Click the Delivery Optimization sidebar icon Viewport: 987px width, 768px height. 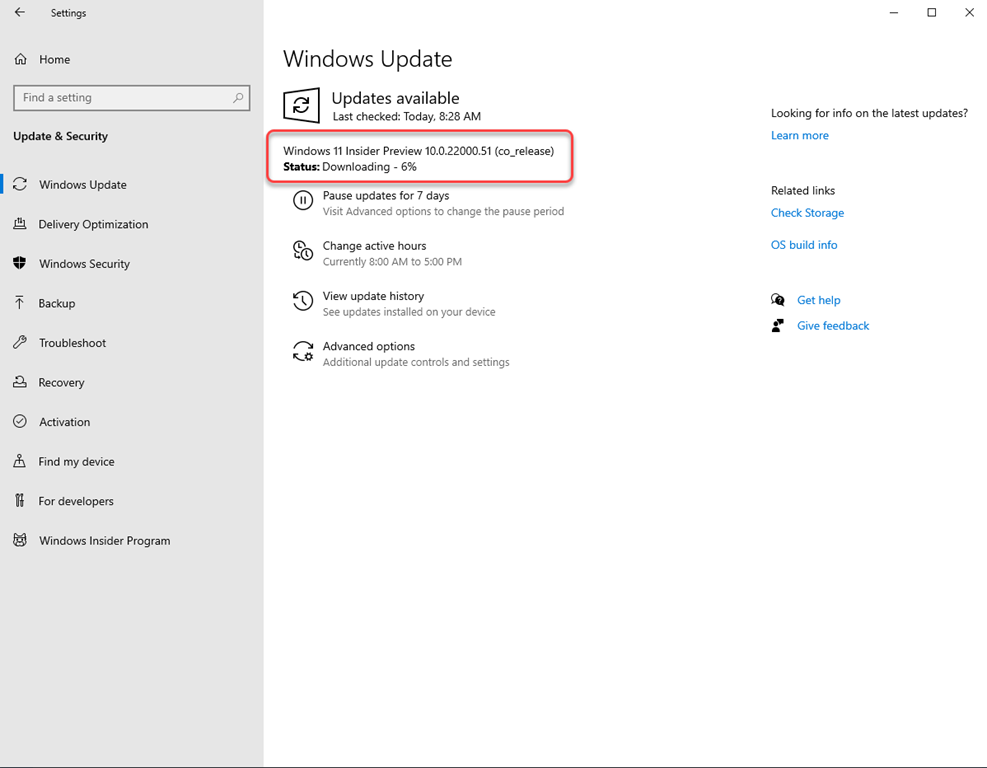click(20, 224)
